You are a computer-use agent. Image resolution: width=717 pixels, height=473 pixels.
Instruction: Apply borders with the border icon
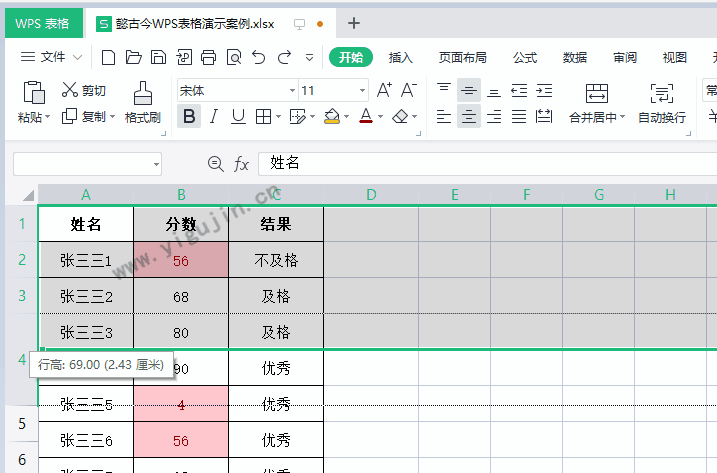[x=263, y=117]
